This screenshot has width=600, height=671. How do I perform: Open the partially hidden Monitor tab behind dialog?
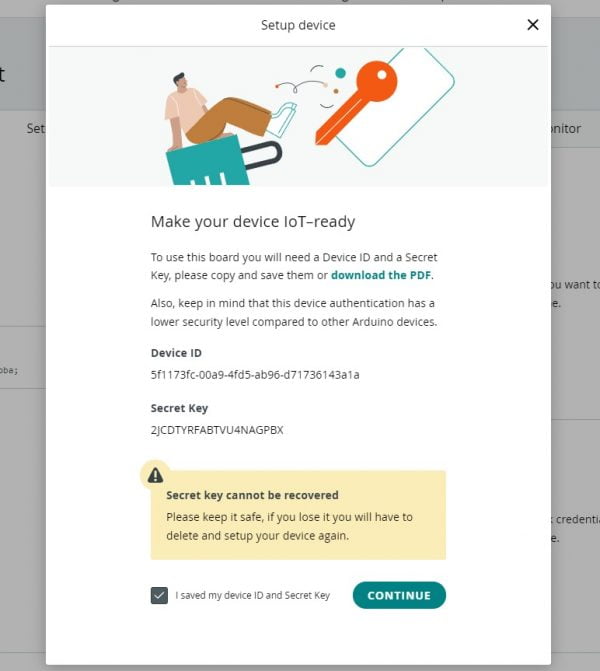coord(566,128)
